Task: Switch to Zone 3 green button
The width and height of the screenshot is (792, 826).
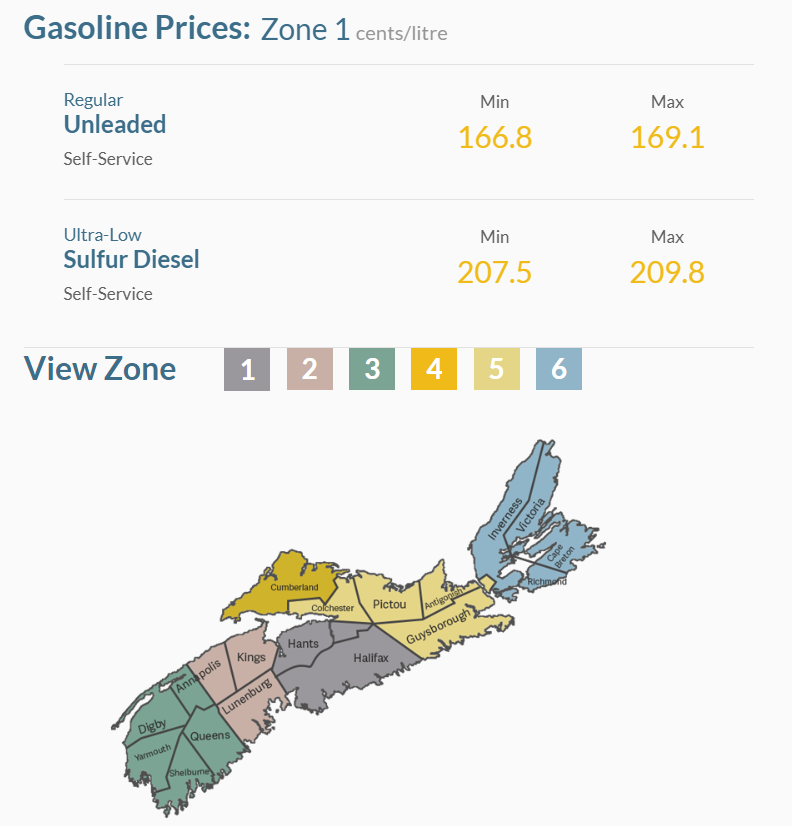Action: coord(372,369)
